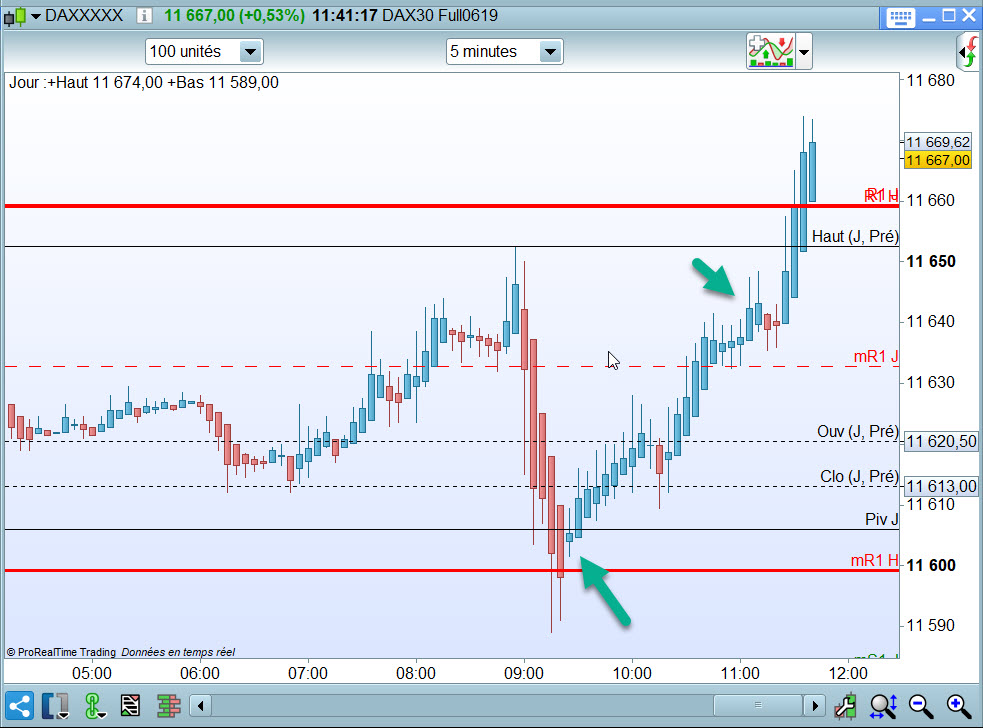The height and width of the screenshot is (728, 983).
Task: Click the green link group icon
Action: [x=93, y=706]
